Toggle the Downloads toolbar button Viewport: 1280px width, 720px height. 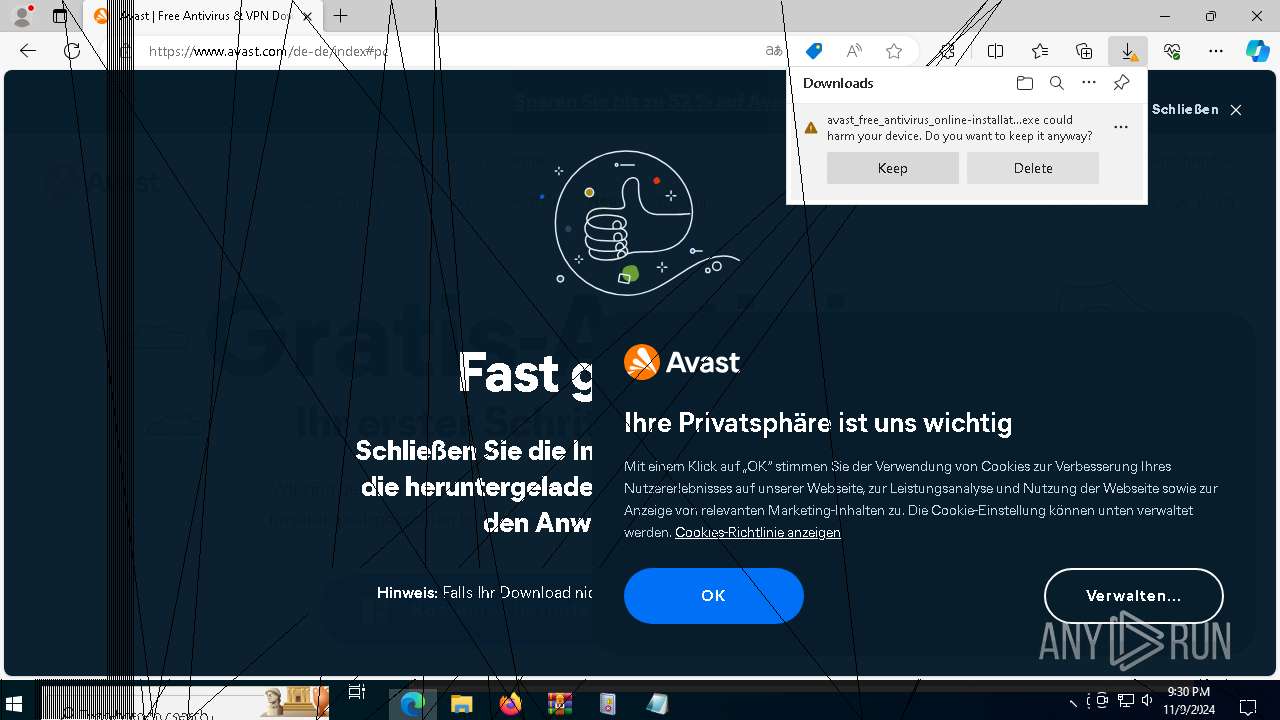point(1128,51)
